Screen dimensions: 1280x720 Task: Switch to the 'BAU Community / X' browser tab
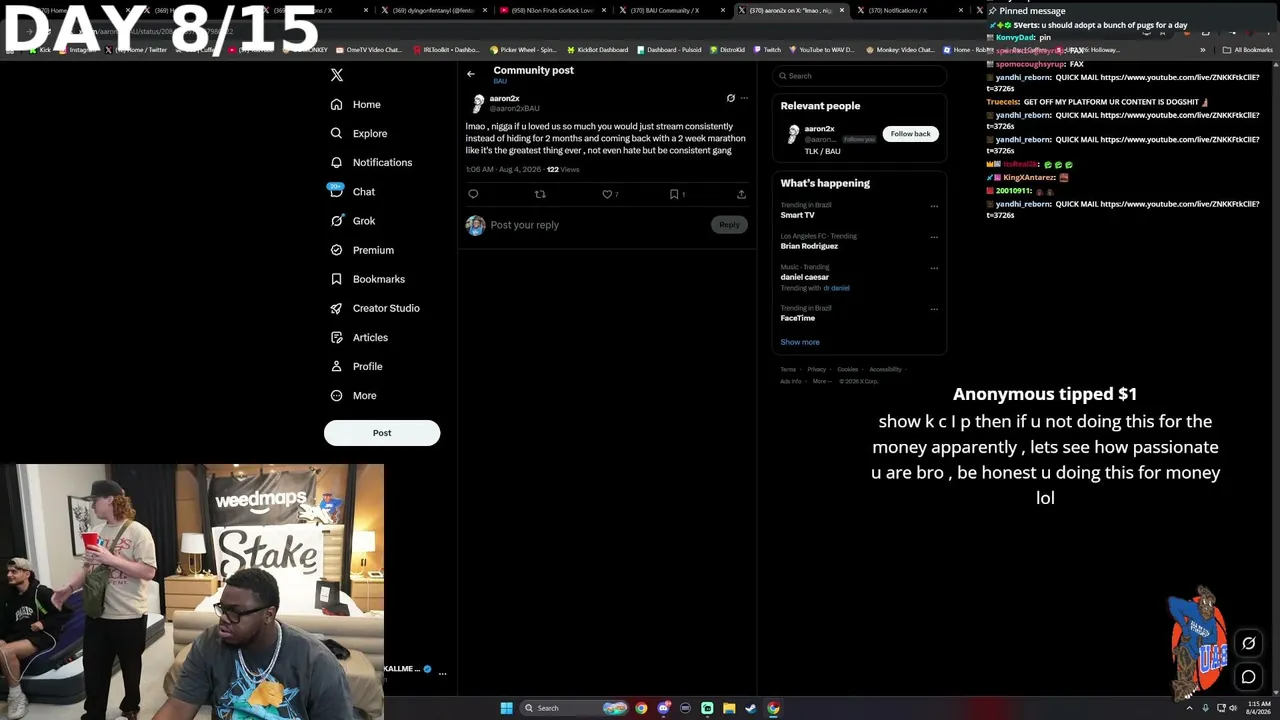(670, 10)
